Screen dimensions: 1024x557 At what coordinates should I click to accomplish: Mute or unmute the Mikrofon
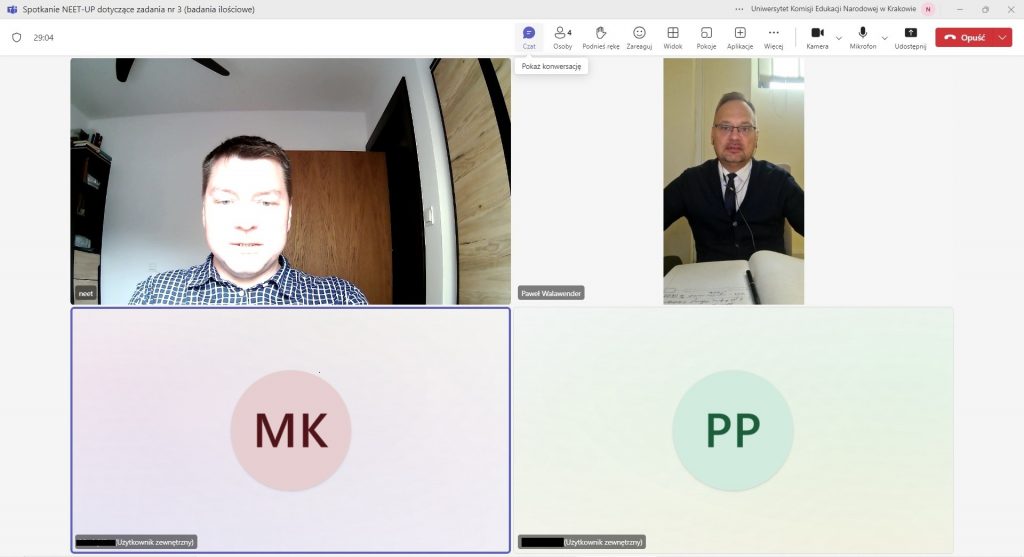[x=862, y=37]
